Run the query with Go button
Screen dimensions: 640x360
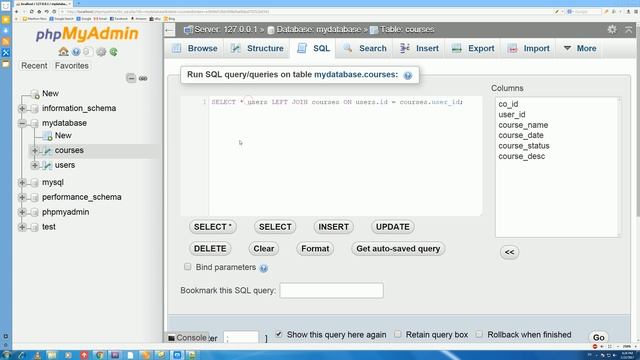(x=599, y=338)
